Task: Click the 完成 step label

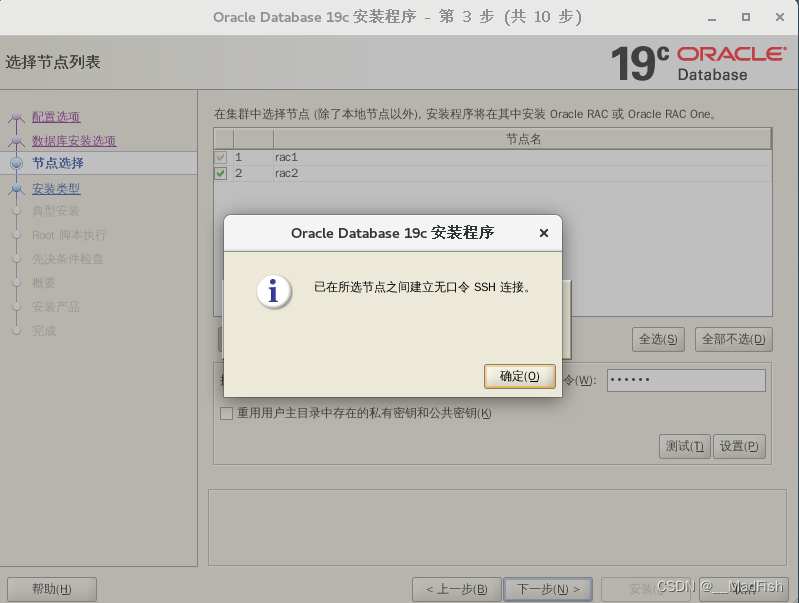Action: pos(44,331)
